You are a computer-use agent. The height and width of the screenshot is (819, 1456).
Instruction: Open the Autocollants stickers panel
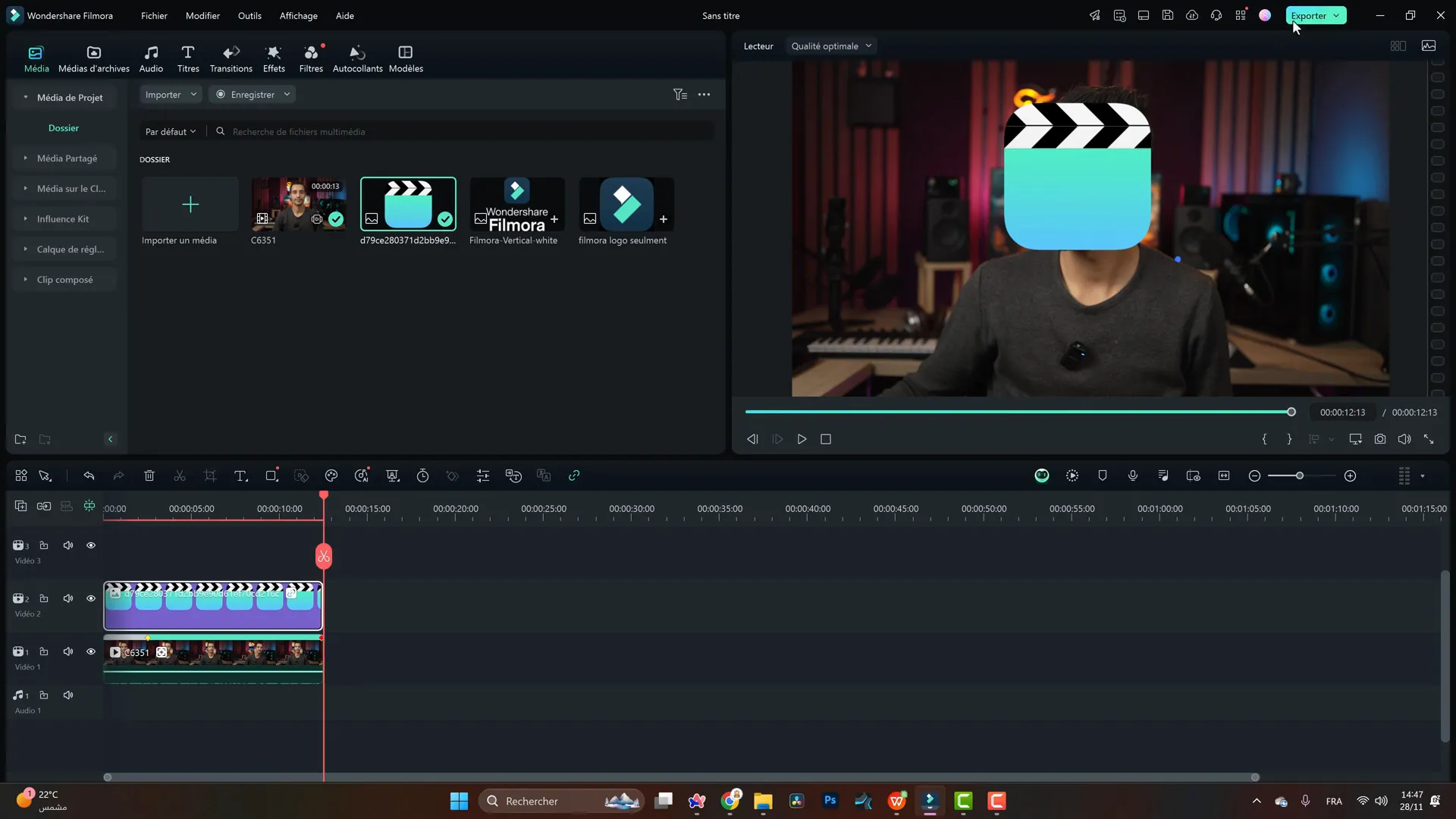(357, 58)
